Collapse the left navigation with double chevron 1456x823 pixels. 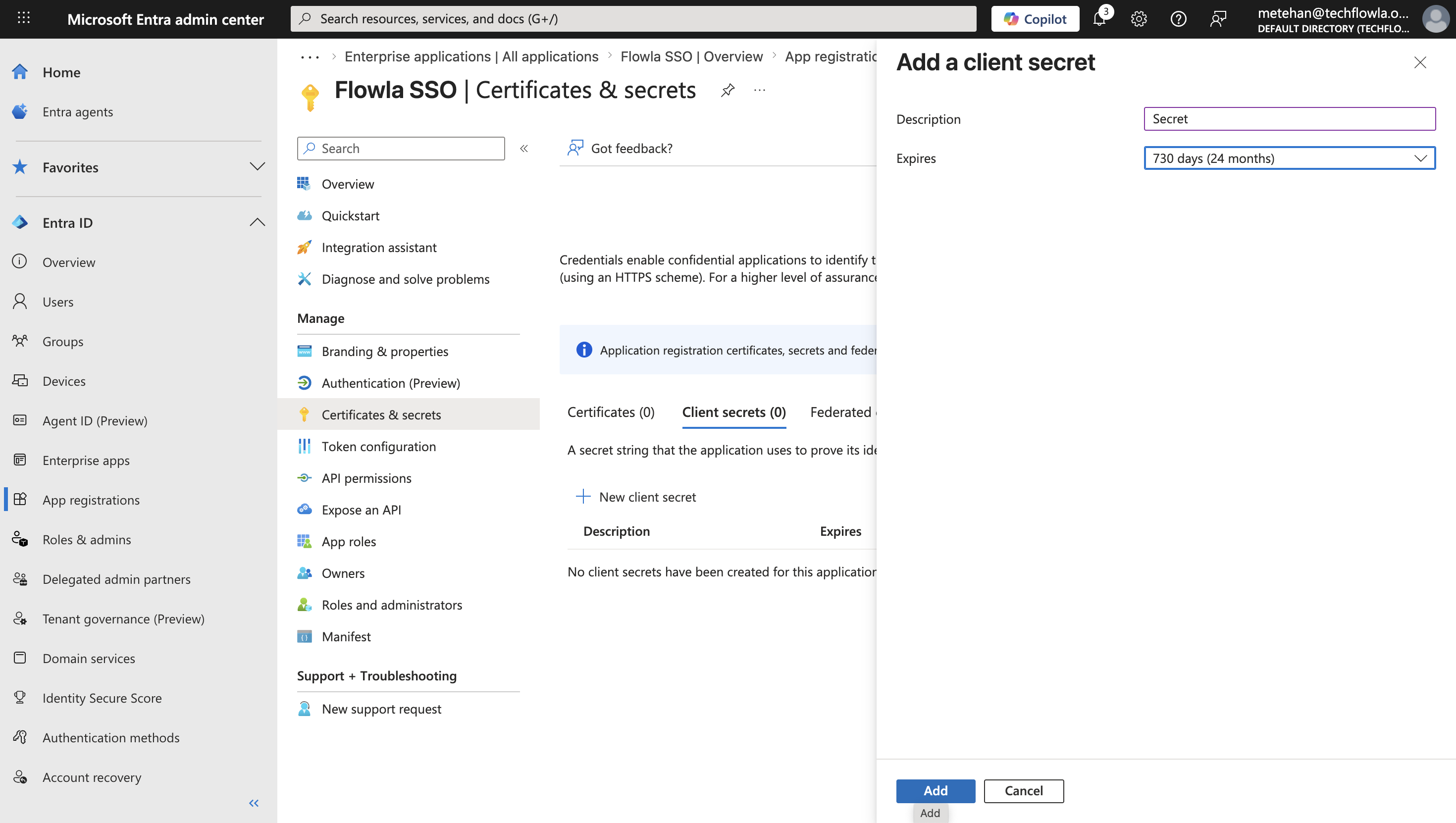click(x=254, y=803)
